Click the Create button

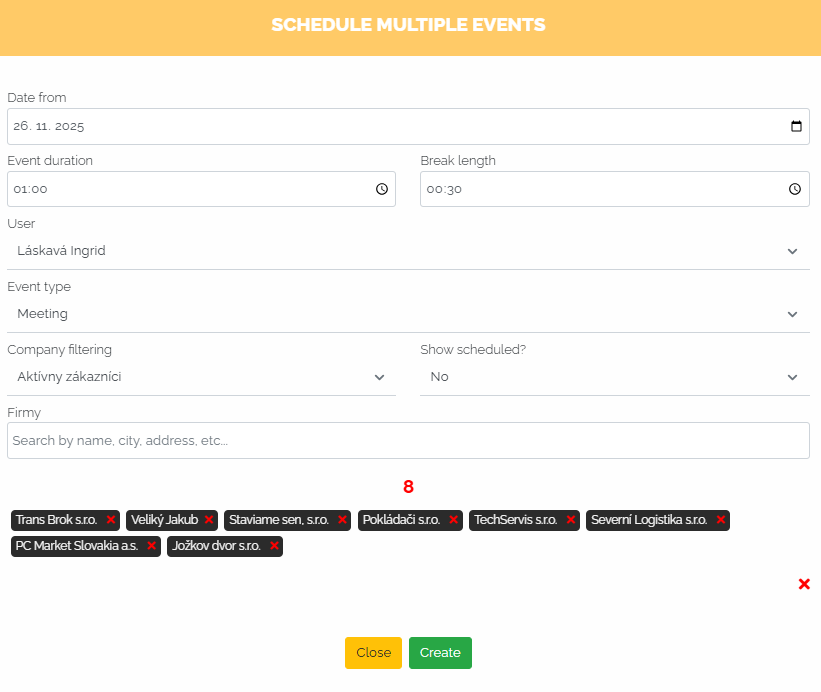pos(440,653)
